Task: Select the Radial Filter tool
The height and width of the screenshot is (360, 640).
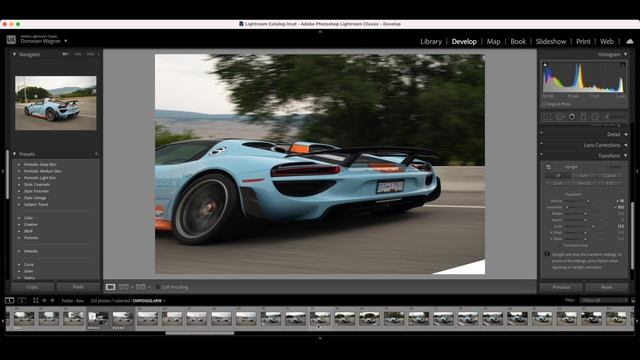Action: 595,117
